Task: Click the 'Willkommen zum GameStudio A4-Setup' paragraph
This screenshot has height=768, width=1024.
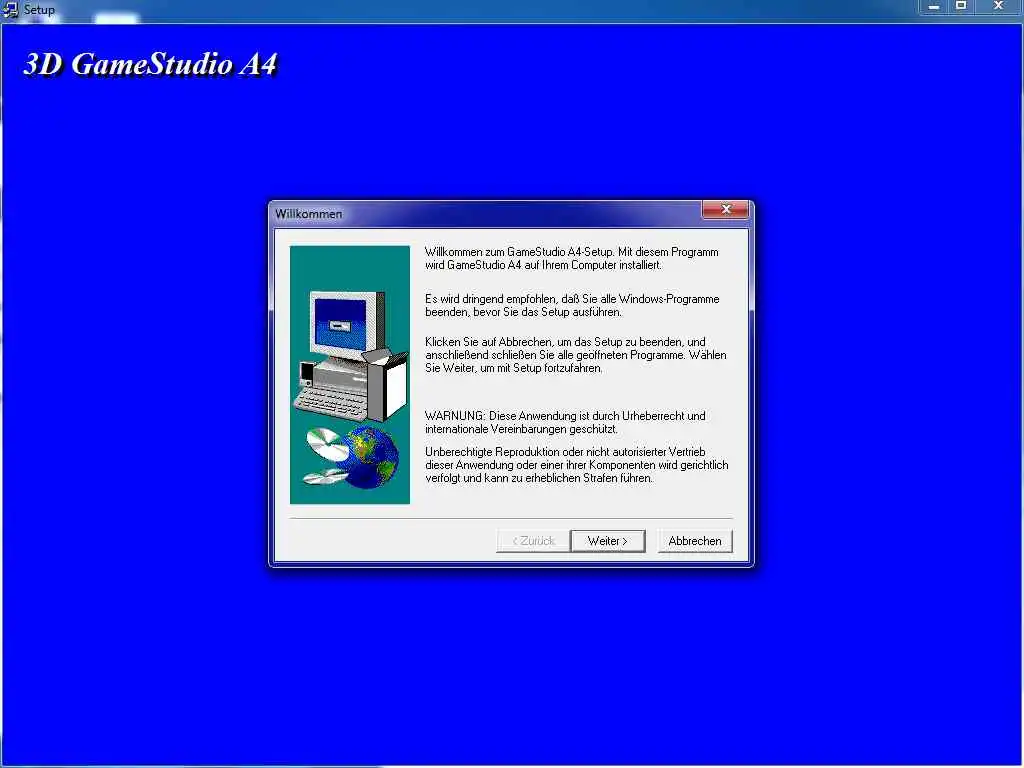Action: click(571, 259)
